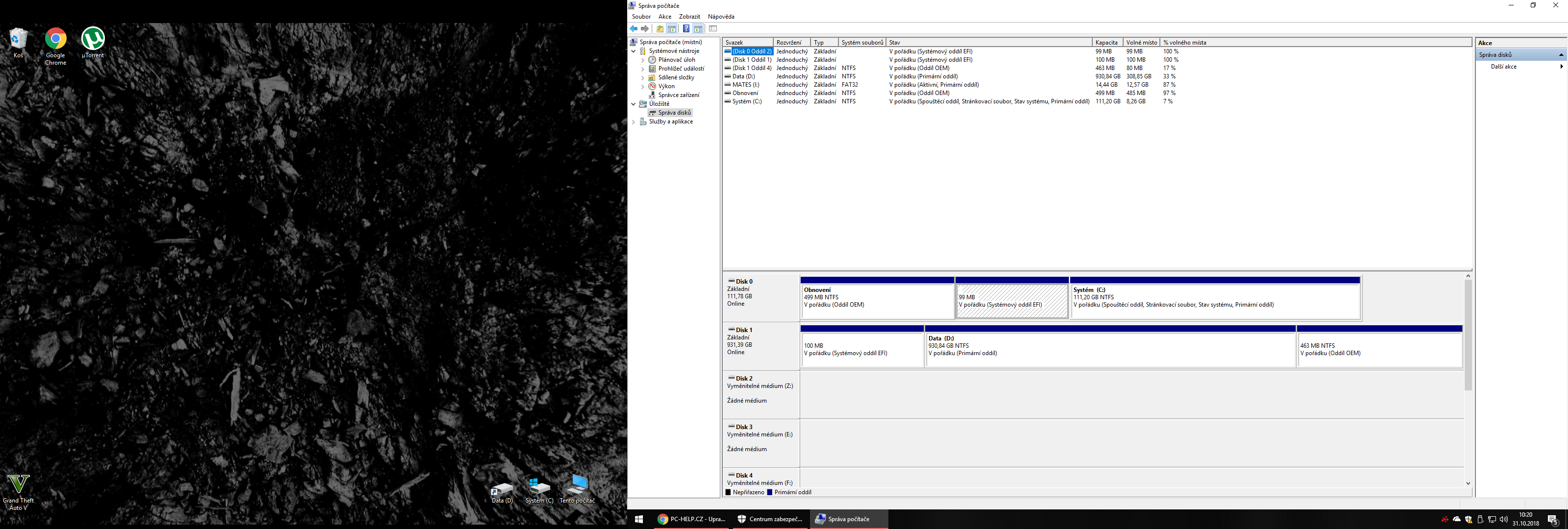Open Google Chrome from the taskbar
The width and height of the screenshot is (1568, 529).
(692, 519)
